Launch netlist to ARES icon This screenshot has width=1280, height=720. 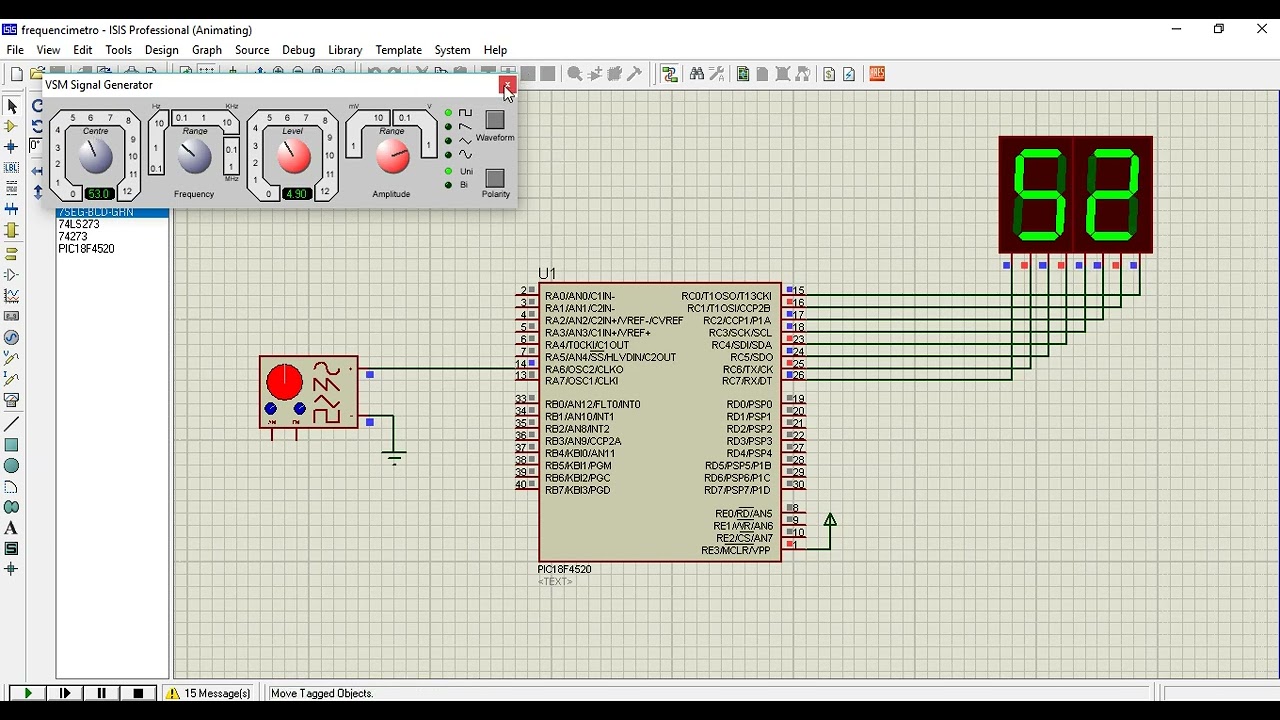(877, 74)
